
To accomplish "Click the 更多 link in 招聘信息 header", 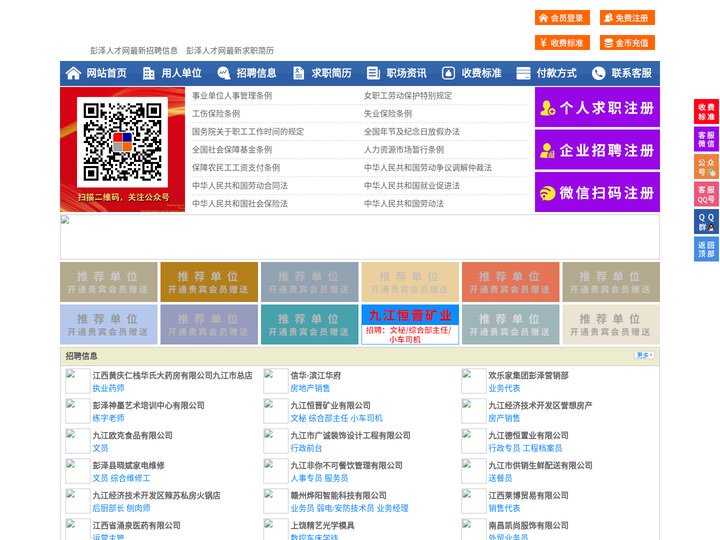I will pyautogui.click(x=644, y=355).
